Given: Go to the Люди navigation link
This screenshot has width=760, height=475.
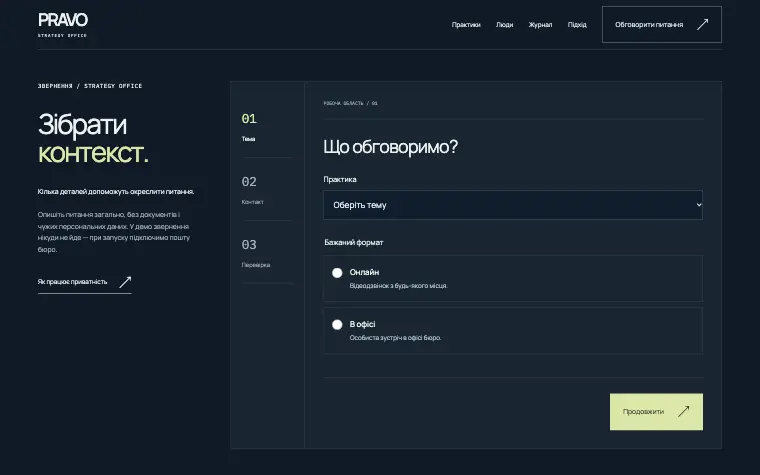Looking at the screenshot, I should (504, 25).
